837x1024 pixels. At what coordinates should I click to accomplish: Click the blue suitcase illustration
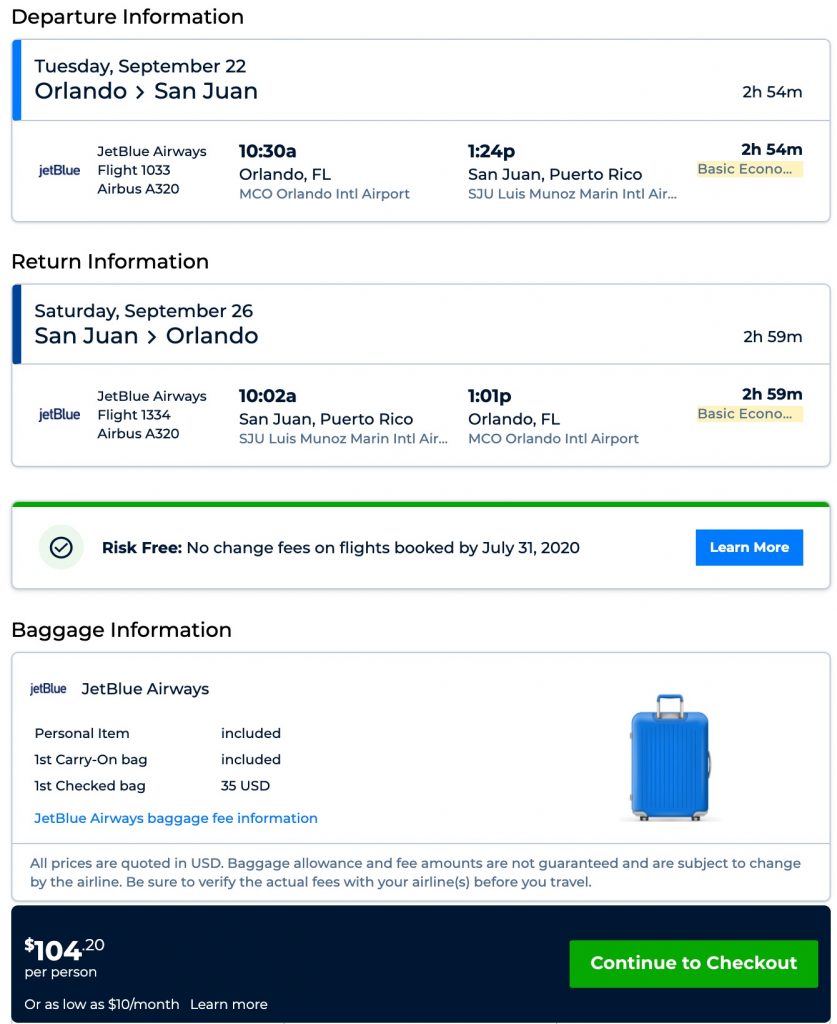click(669, 758)
